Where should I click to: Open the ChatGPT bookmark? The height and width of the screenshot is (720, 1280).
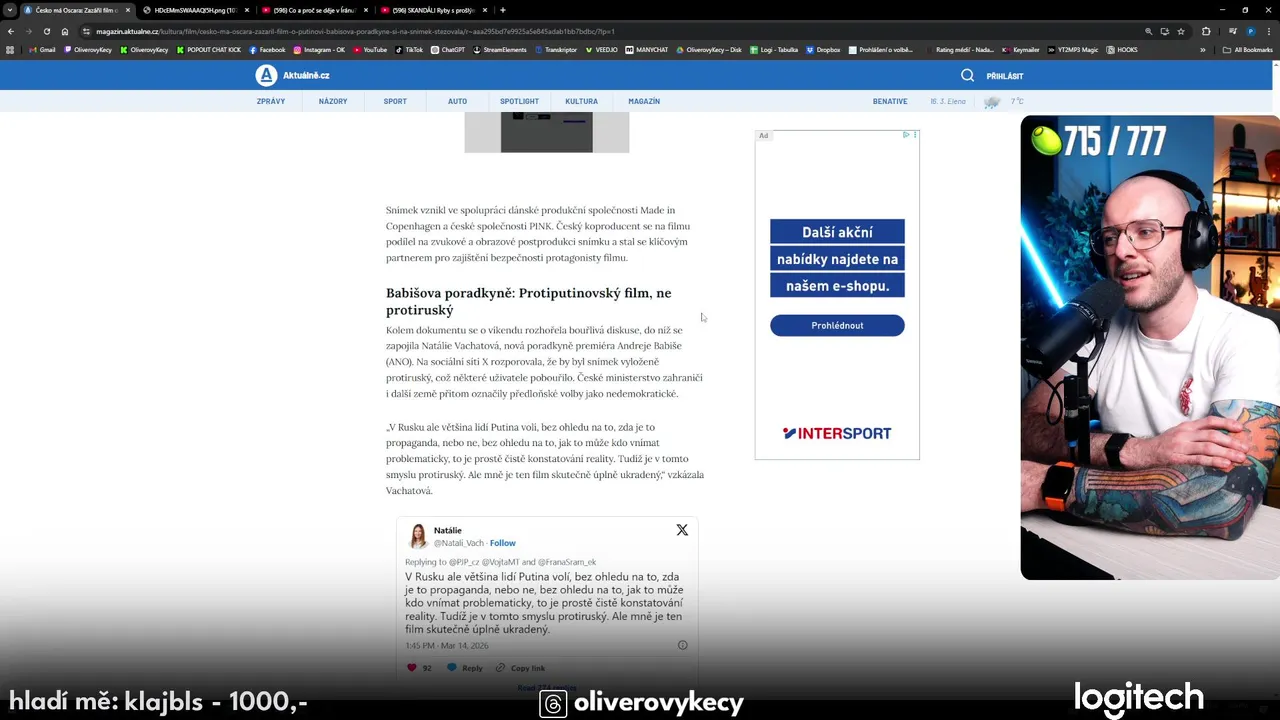click(448, 50)
